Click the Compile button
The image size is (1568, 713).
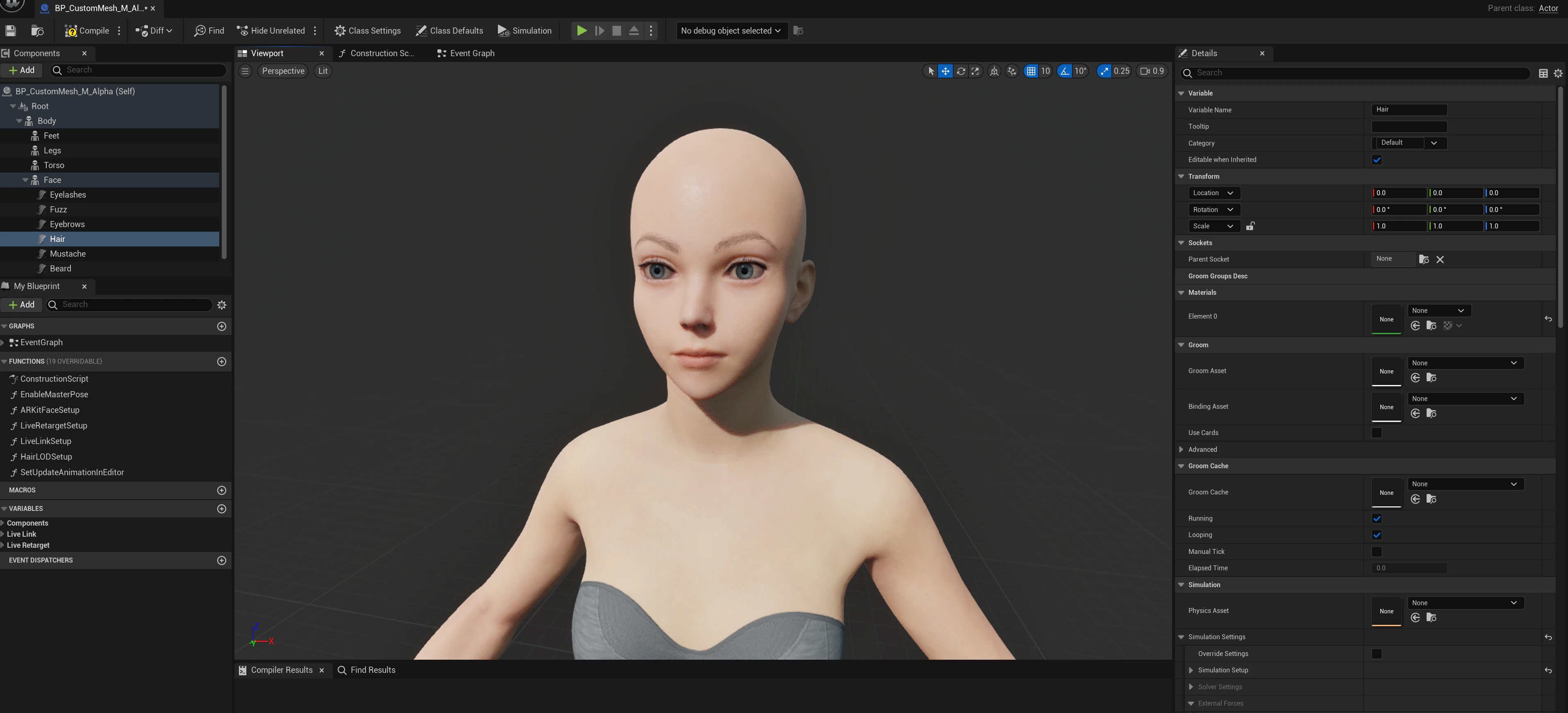(x=88, y=30)
